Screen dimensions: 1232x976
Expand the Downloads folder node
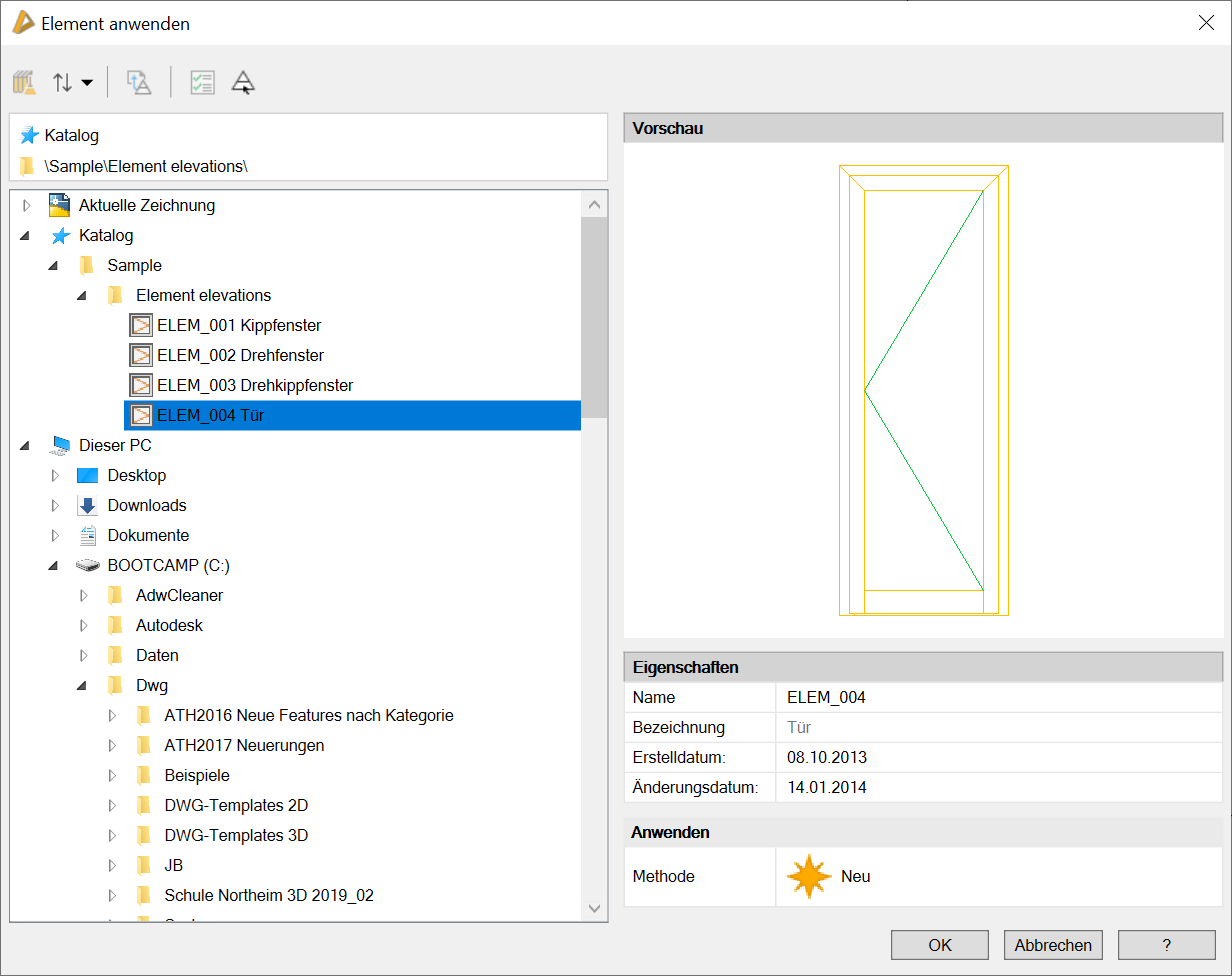(55, 506)
